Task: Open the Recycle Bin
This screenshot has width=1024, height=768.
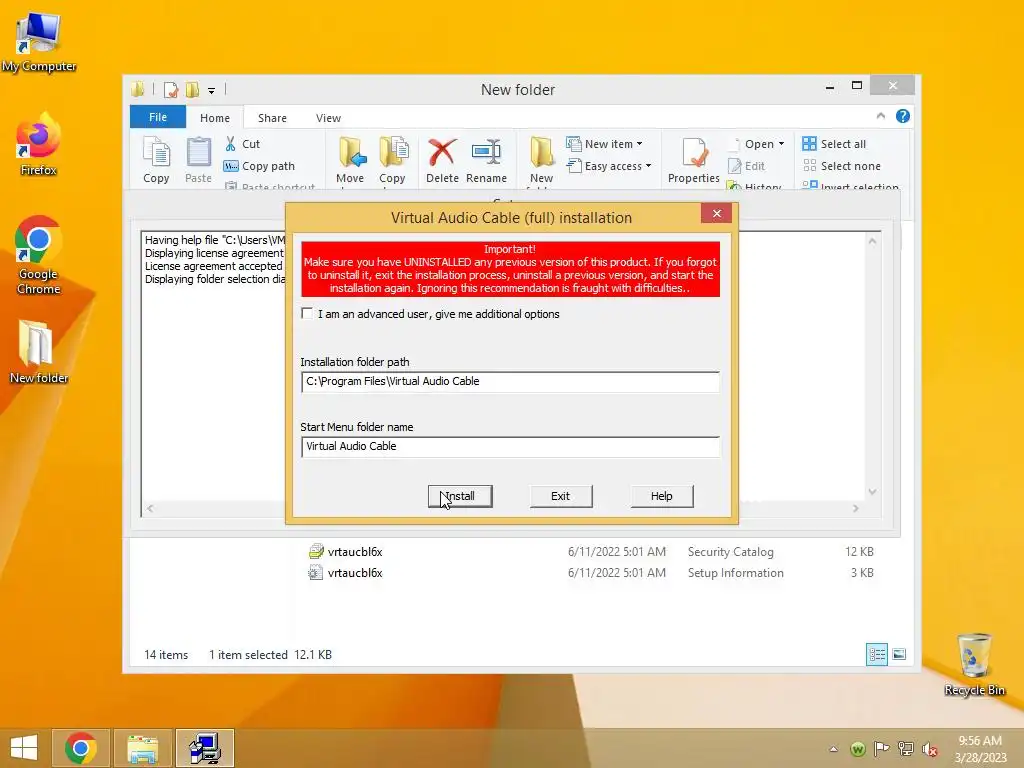Action: coord(974,665)
